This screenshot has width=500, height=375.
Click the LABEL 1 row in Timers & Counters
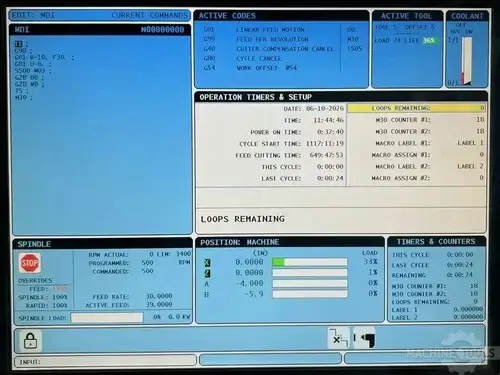[x=437, y=310]
